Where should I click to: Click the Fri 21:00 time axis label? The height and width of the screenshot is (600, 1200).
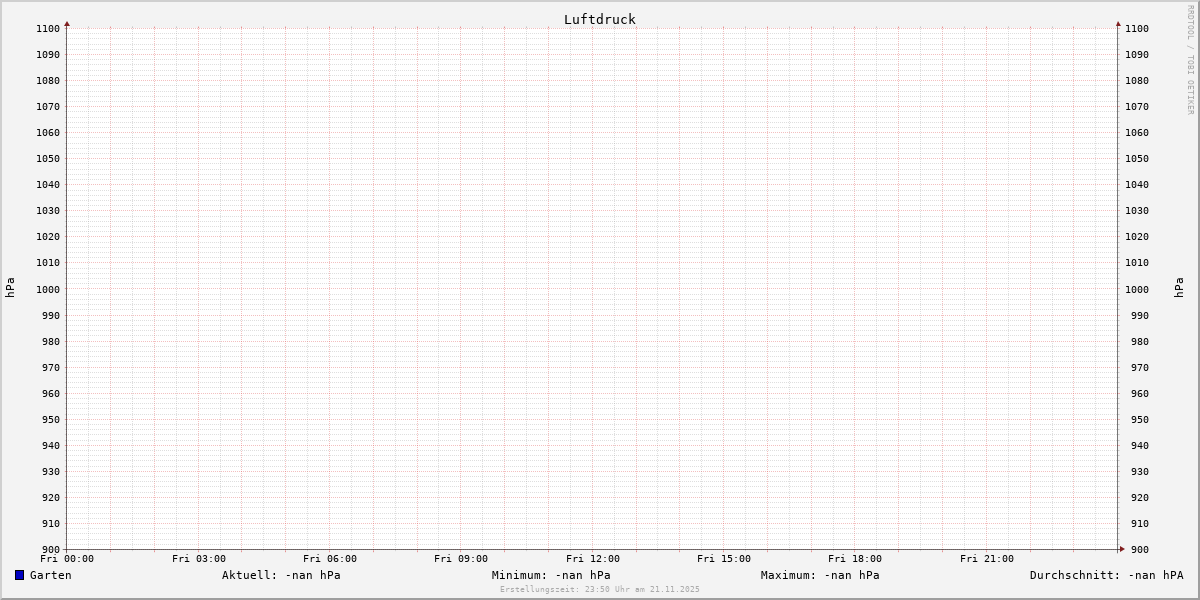[986, 559]
